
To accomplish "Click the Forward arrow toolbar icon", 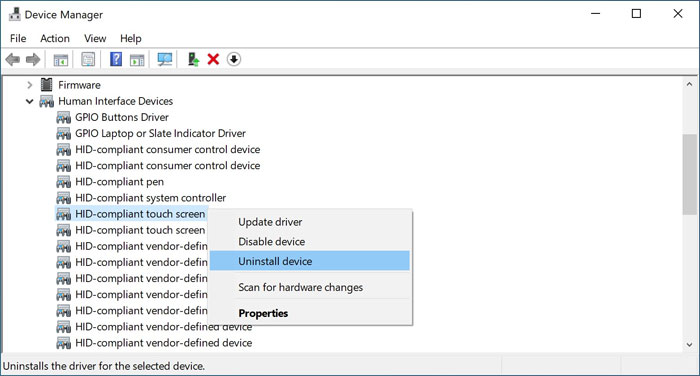I will point(33,59).
